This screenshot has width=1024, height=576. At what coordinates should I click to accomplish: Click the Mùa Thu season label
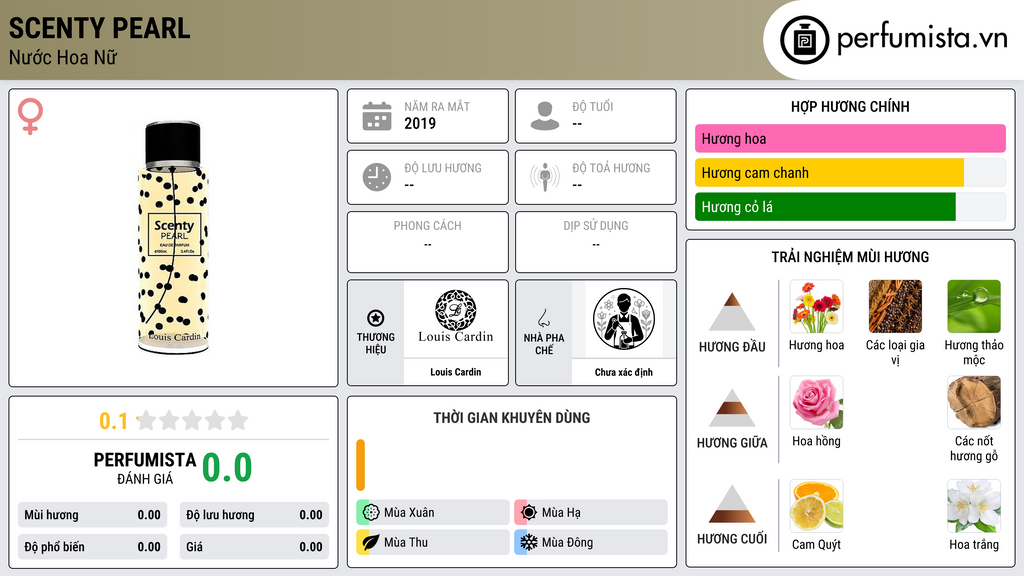coord(406,542)
